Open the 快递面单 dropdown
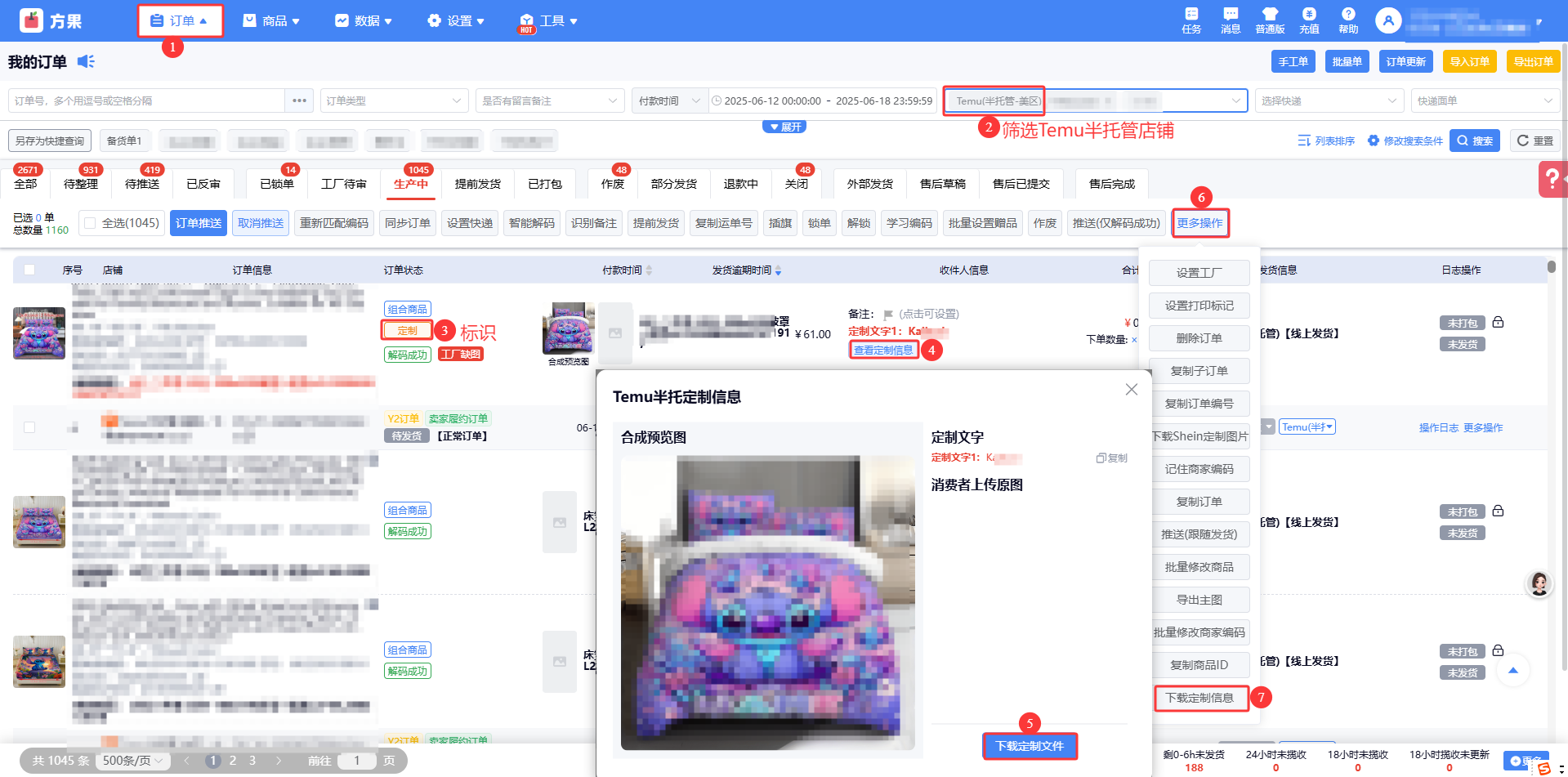Viewport: 1568px width, 777px height. coord(1485,100)
